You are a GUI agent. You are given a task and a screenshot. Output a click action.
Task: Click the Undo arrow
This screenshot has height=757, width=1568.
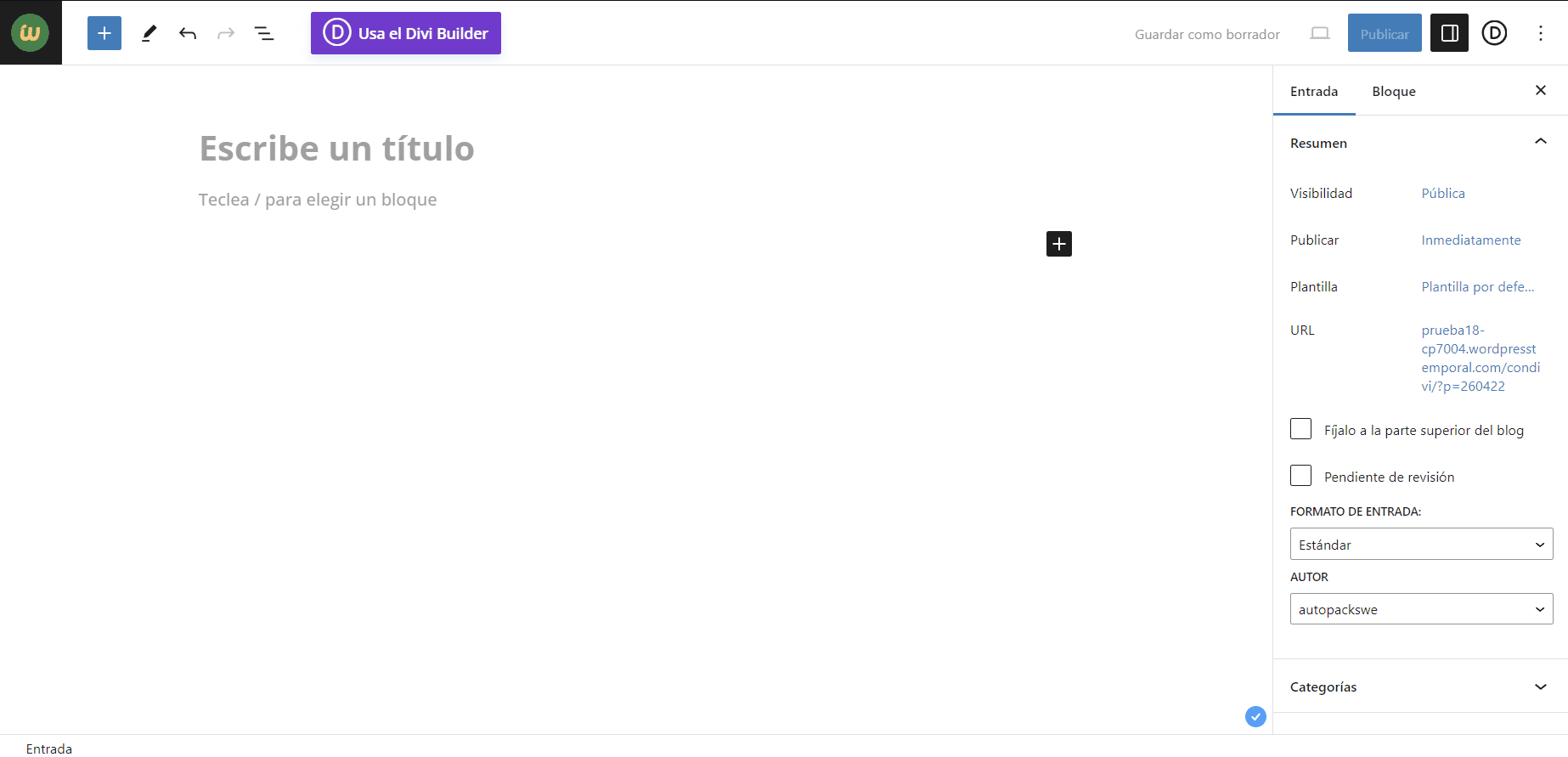pos(188,33)
